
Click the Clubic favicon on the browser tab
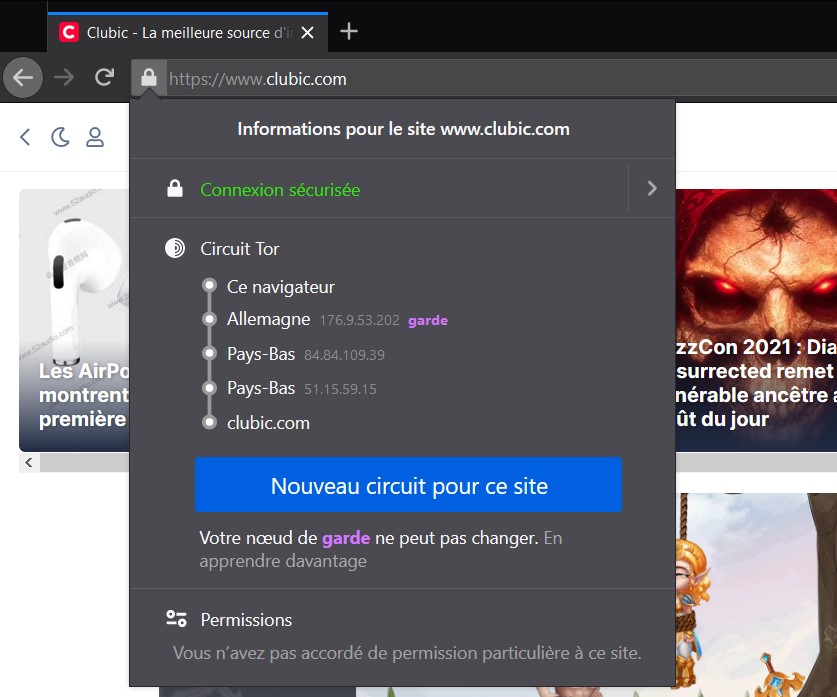pyautogui.click(x=68, y=31)
